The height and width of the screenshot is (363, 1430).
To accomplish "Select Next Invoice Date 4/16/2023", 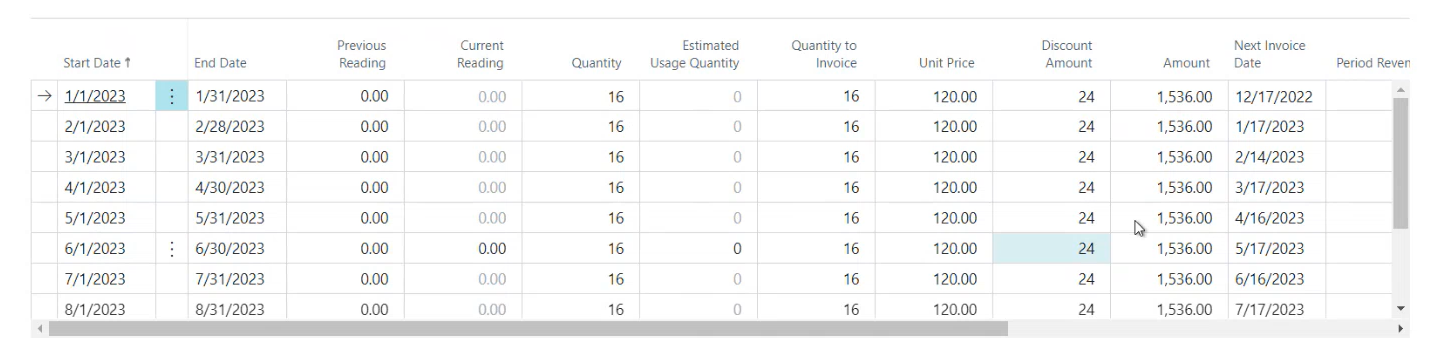I will point(1277,218).
